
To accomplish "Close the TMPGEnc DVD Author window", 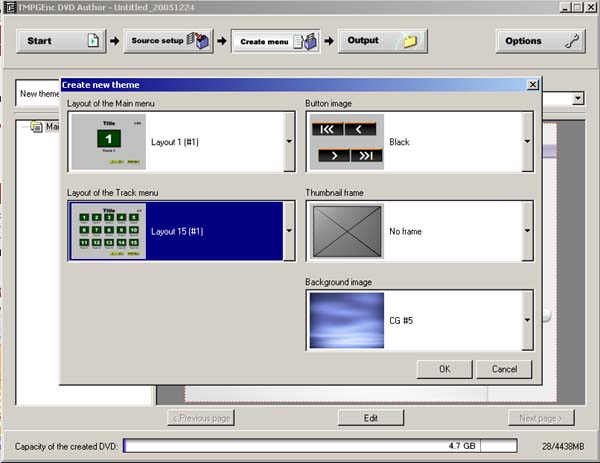I will [591, 7].
